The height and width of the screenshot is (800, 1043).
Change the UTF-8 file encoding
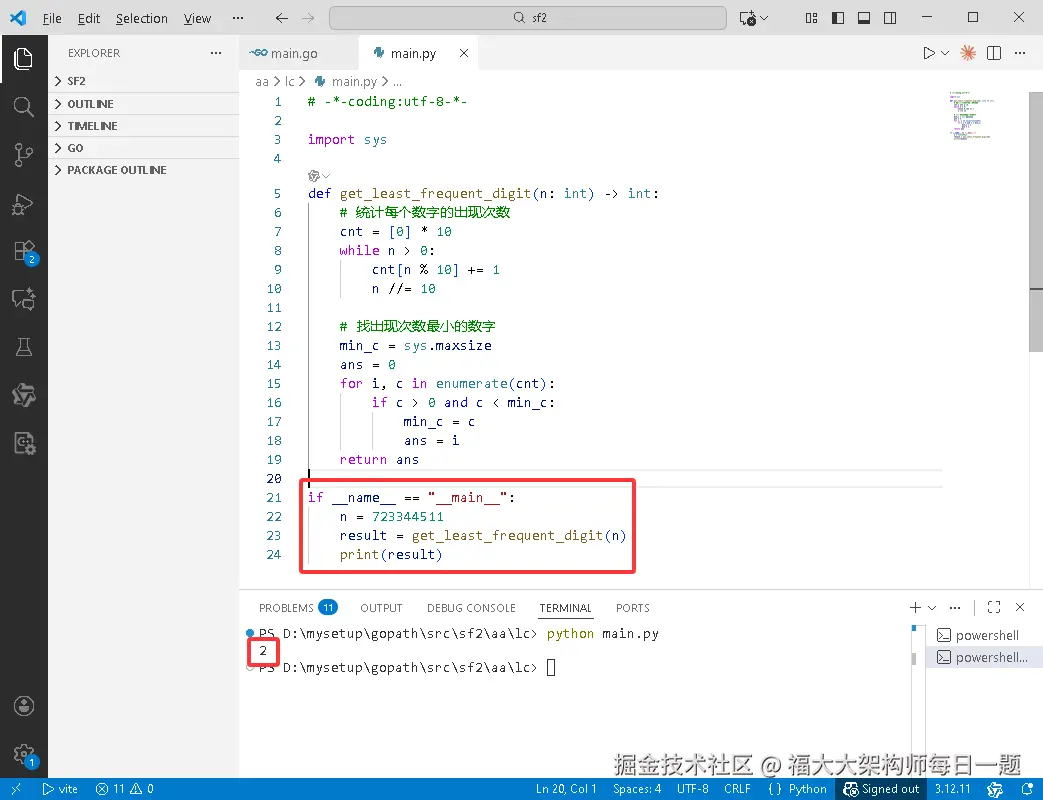coord(692,789)
